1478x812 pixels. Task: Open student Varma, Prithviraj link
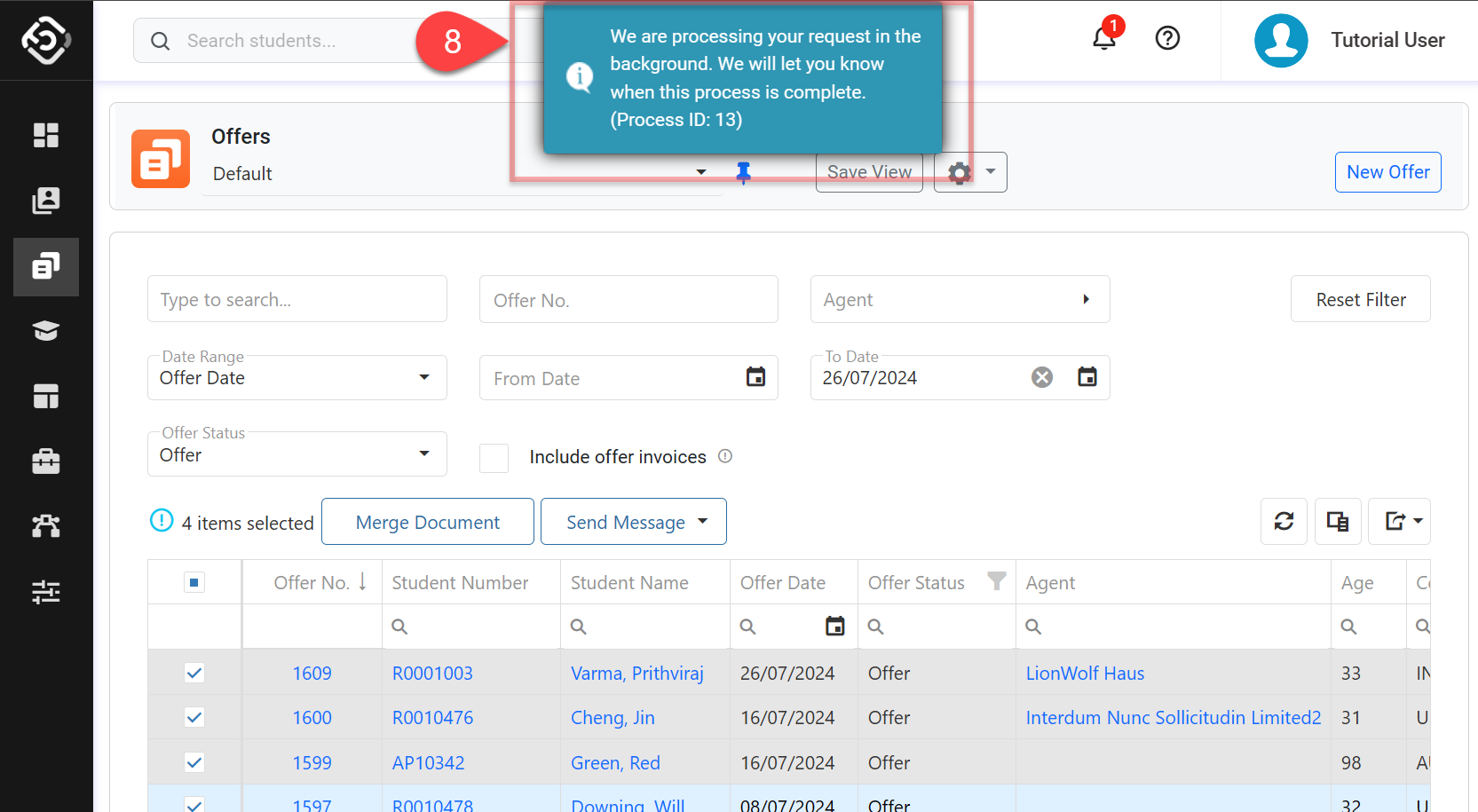click(636, 673)
